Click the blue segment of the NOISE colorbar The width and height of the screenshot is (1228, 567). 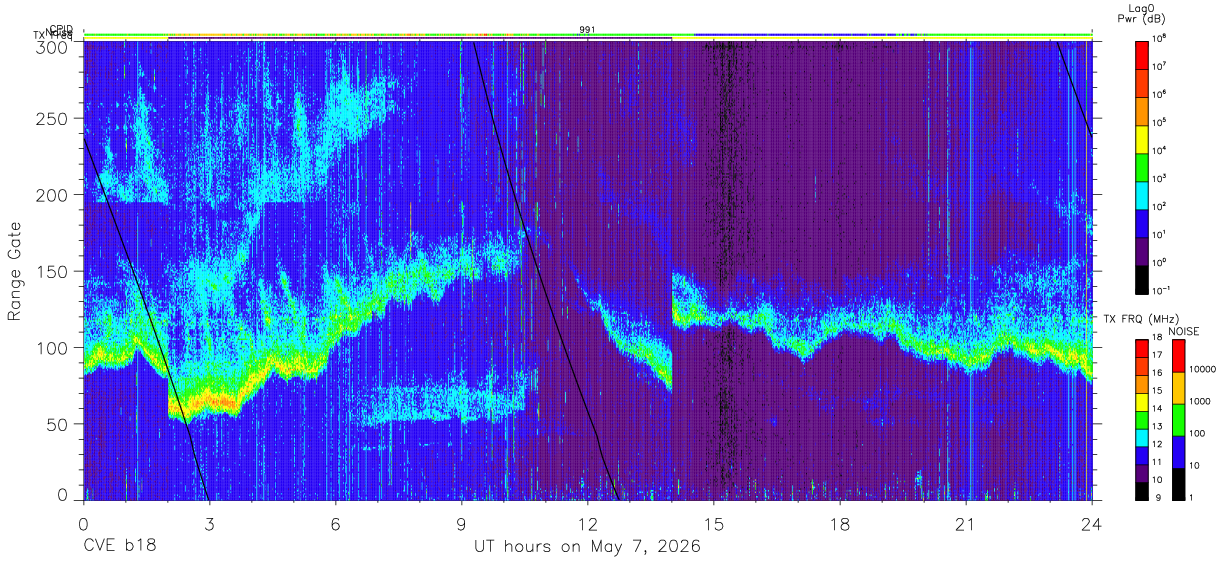[1178, 451]
